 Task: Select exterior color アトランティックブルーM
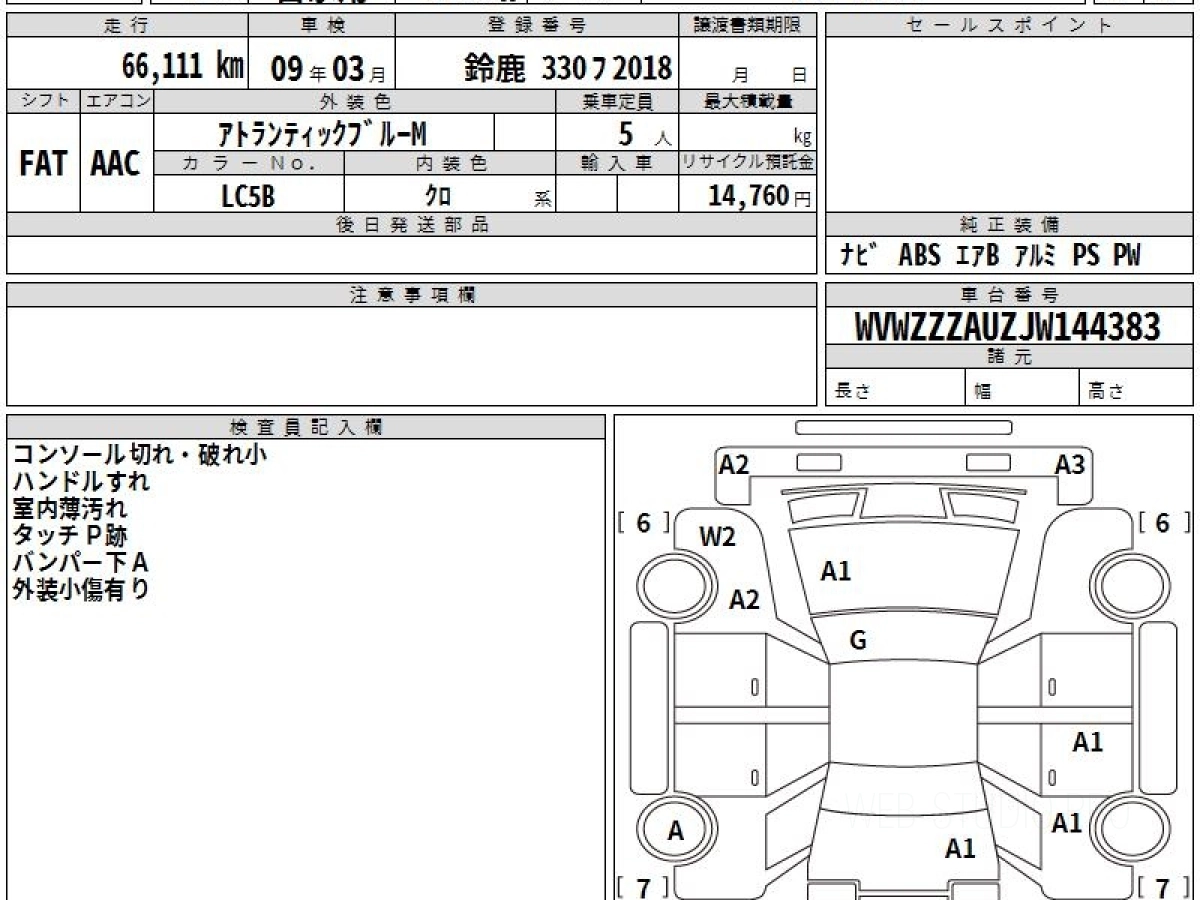(323, 132)
